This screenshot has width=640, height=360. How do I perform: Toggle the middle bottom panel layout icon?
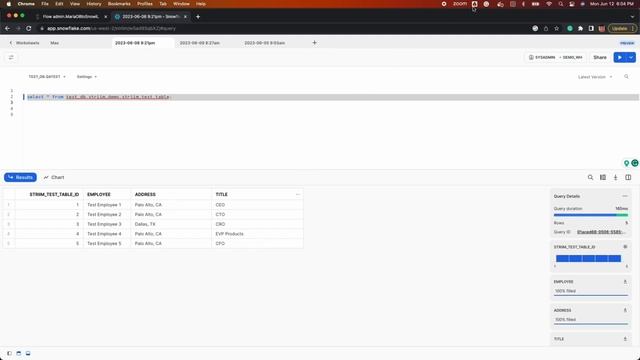tap(18, 353)
